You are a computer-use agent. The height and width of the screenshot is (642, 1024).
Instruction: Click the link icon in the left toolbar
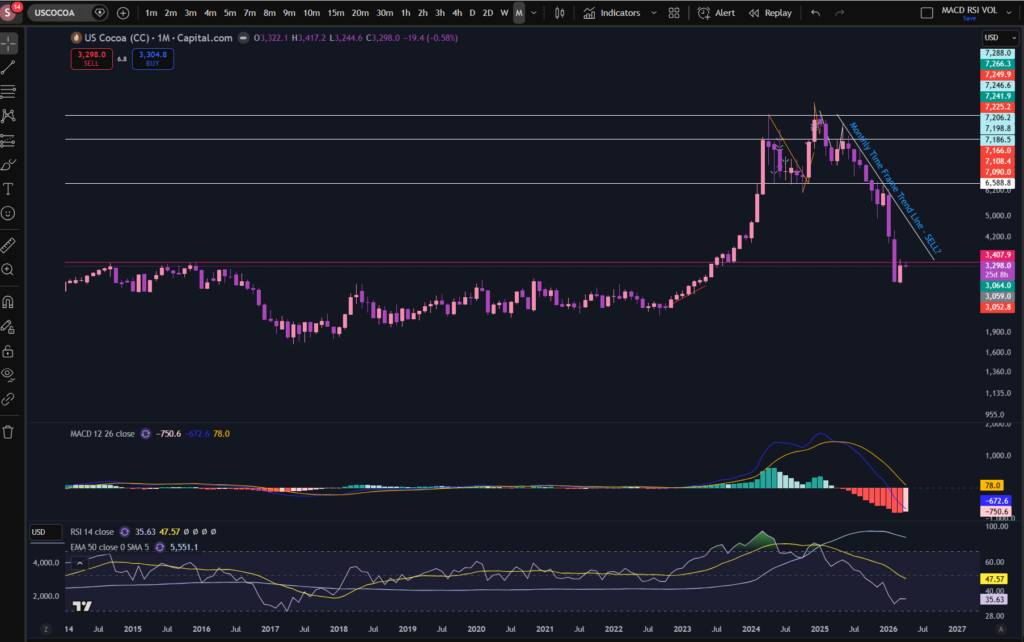(8, 399)
